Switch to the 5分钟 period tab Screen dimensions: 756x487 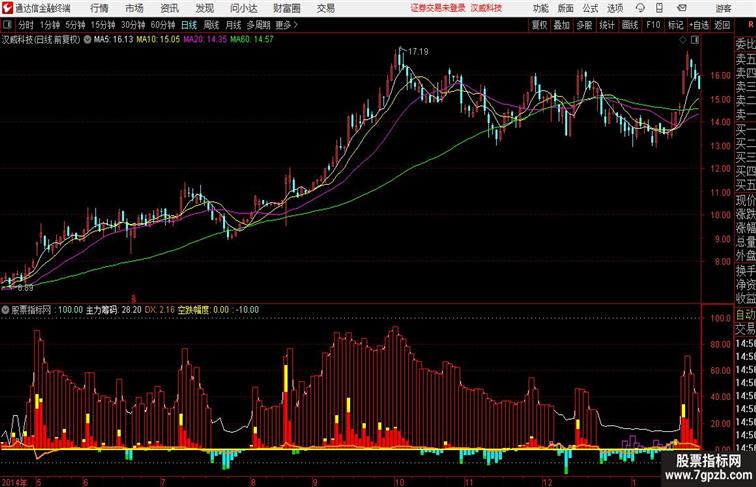coord(75,25)
